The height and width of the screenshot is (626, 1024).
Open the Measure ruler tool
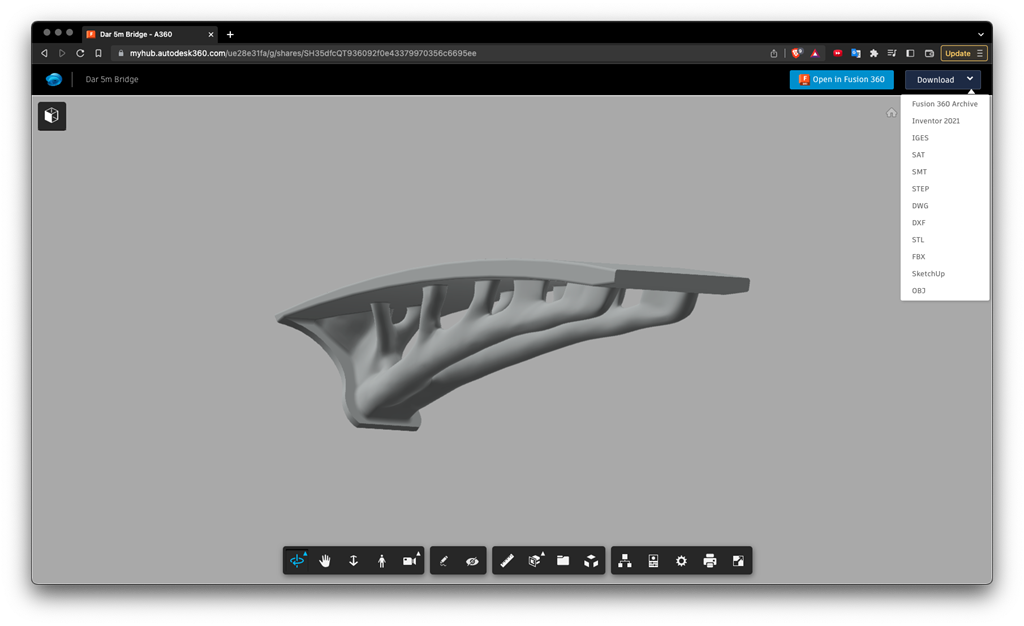507,561
